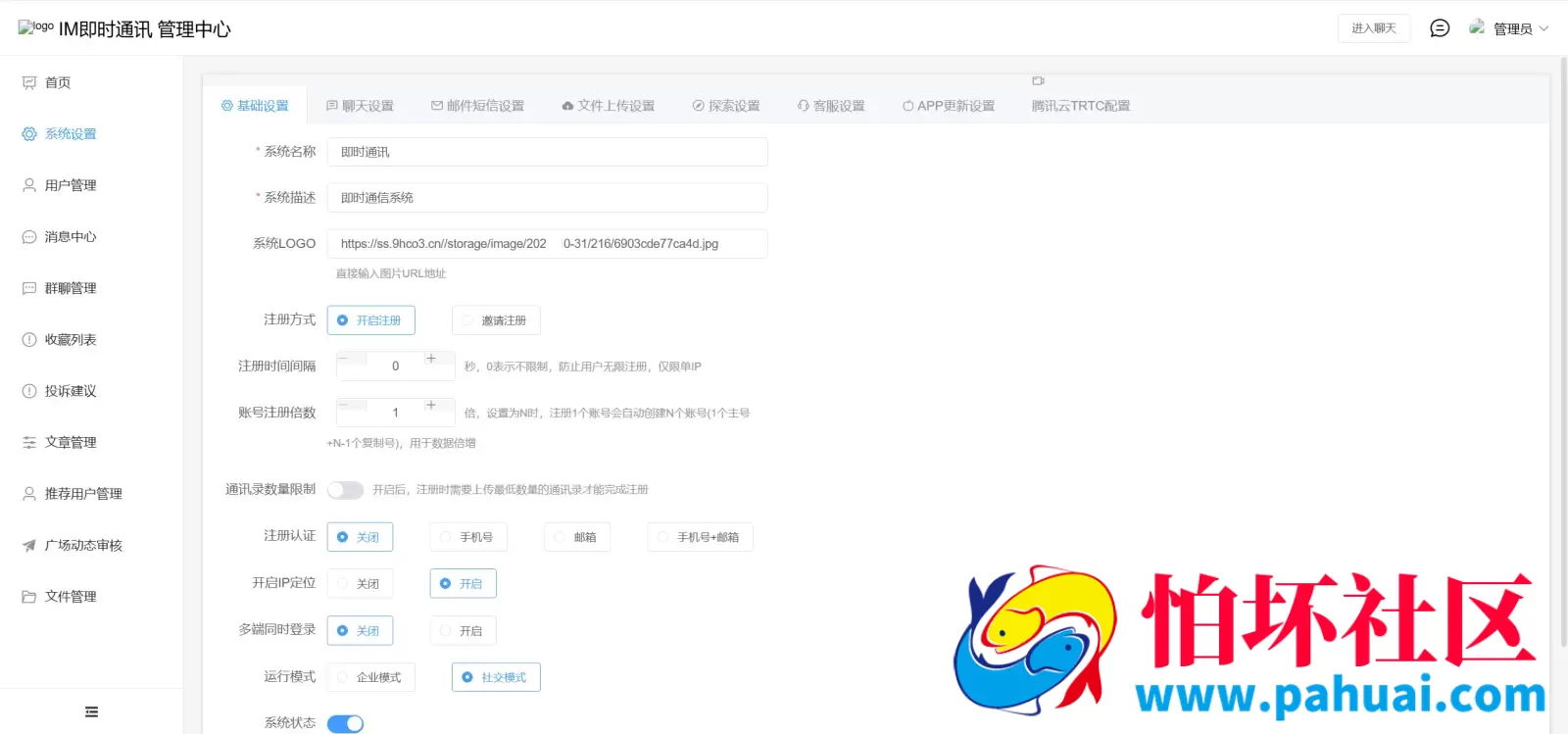Choose 社交模式 as run mode
The image size is (1568, 734).
pos(496,677)
